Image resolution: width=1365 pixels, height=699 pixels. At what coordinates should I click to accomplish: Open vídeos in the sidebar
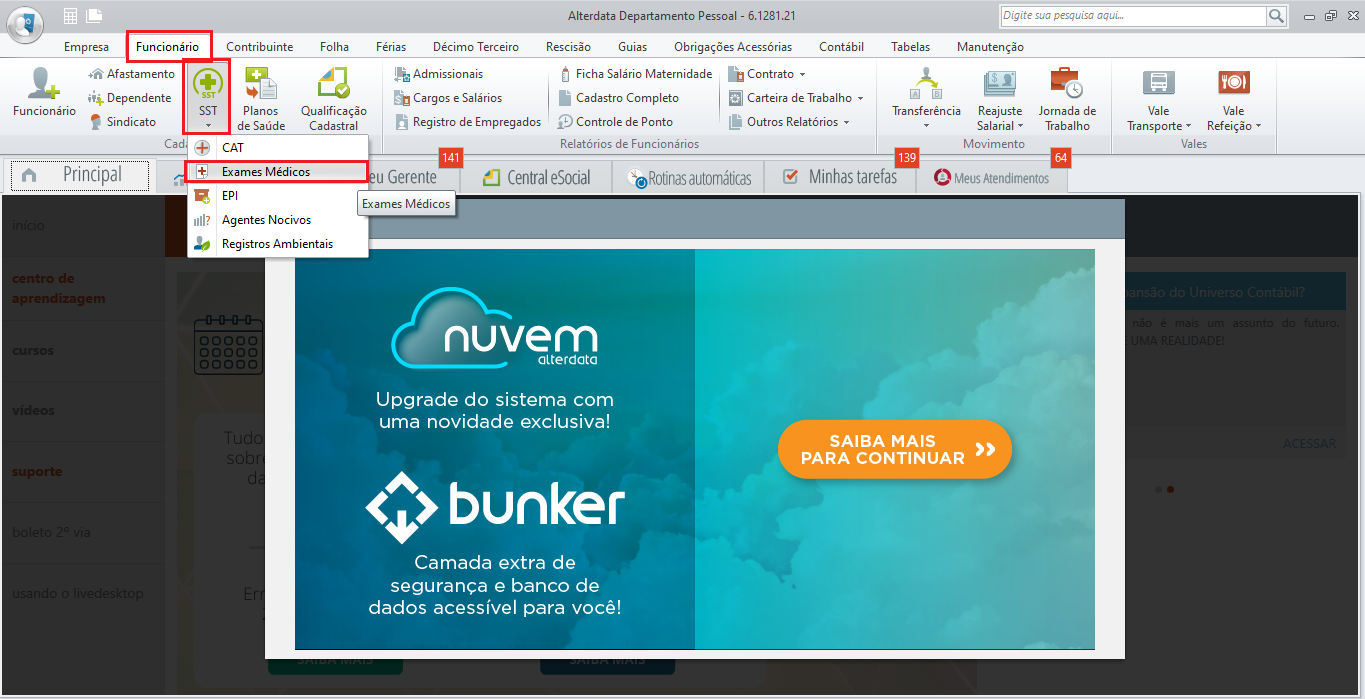point(33,411)
